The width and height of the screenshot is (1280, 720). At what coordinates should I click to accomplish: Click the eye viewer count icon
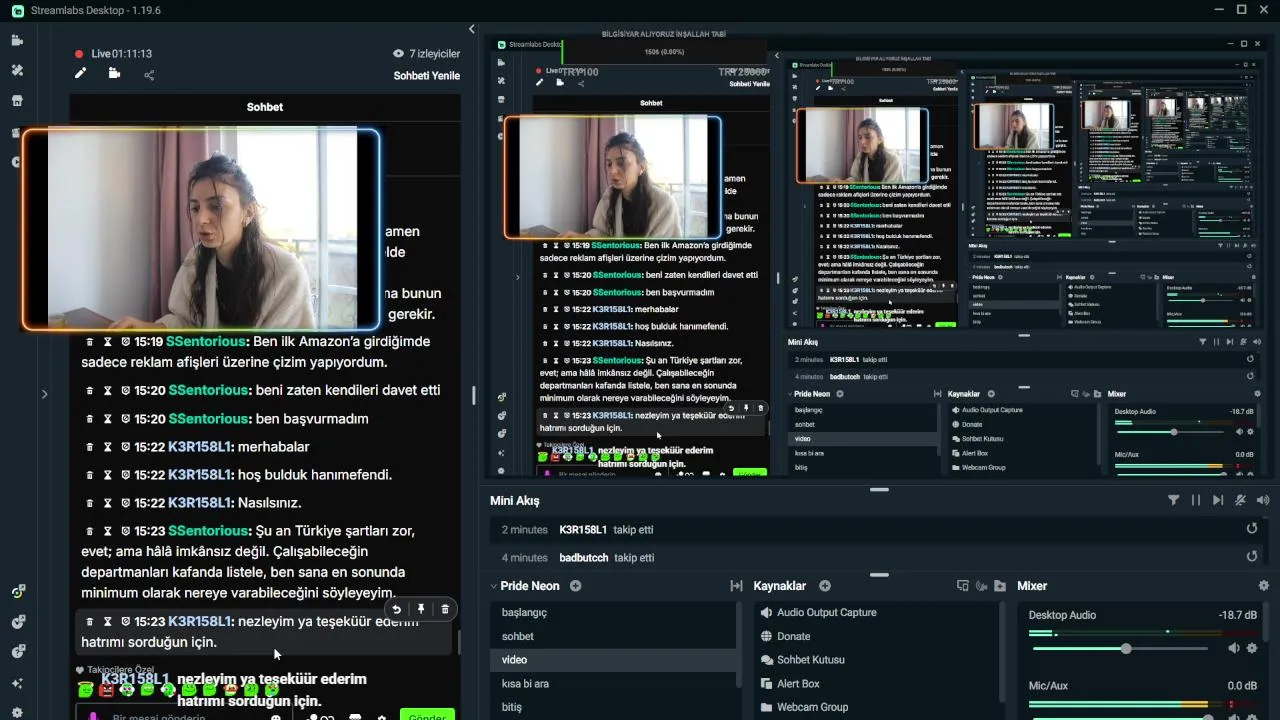click(x=398, y=54)
